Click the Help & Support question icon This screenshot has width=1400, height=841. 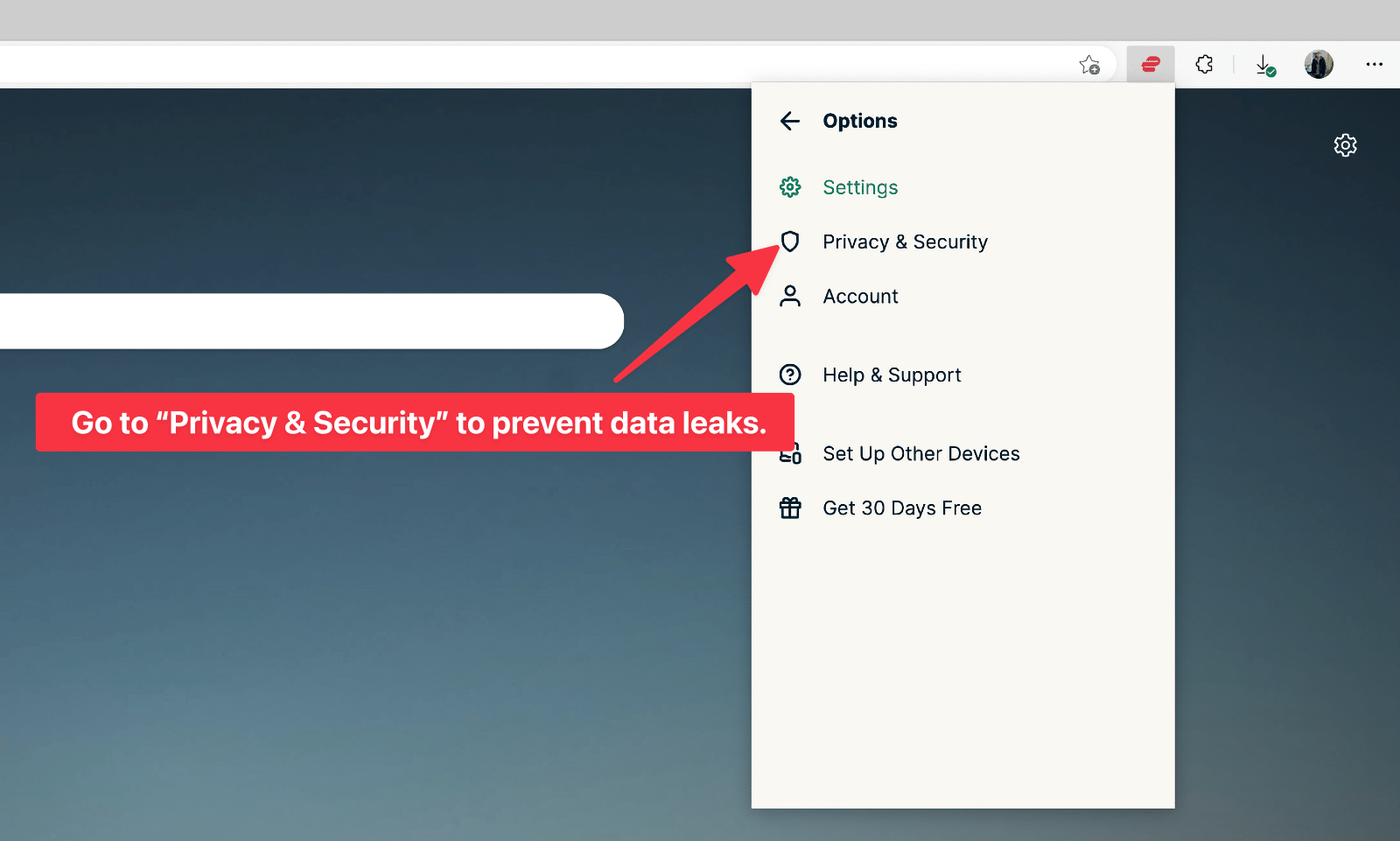click(x=790, y=375)
